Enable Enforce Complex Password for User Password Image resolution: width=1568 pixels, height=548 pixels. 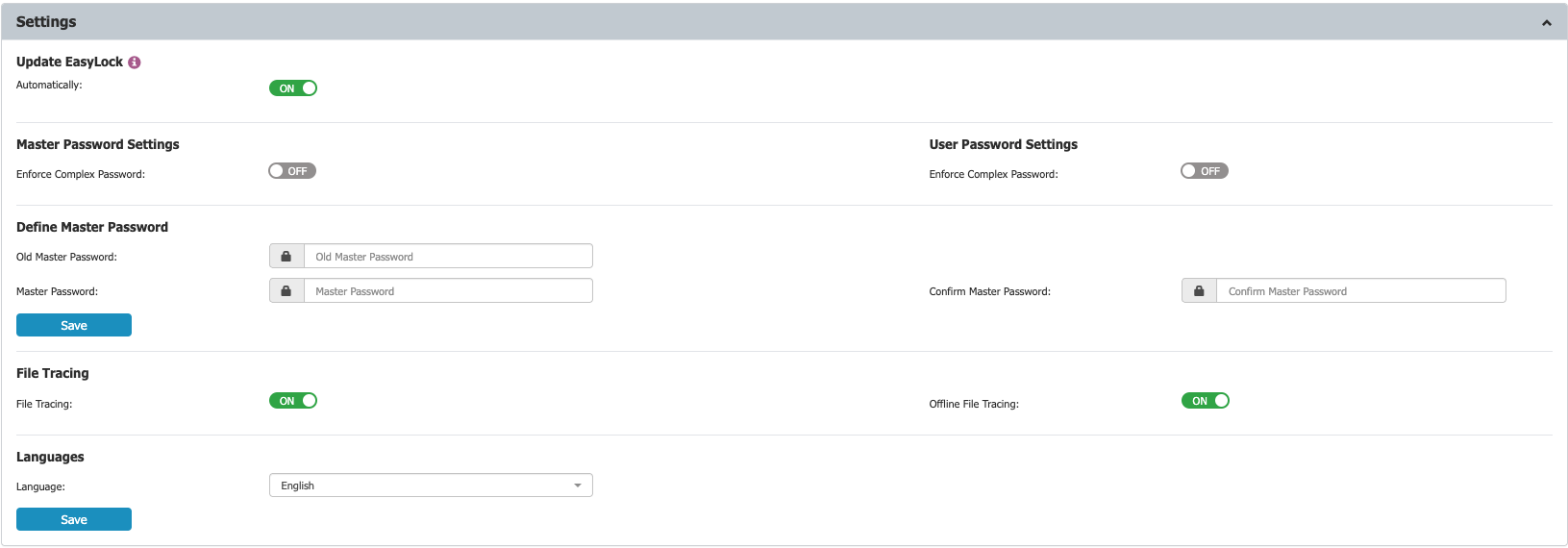tap(1205, 171)
